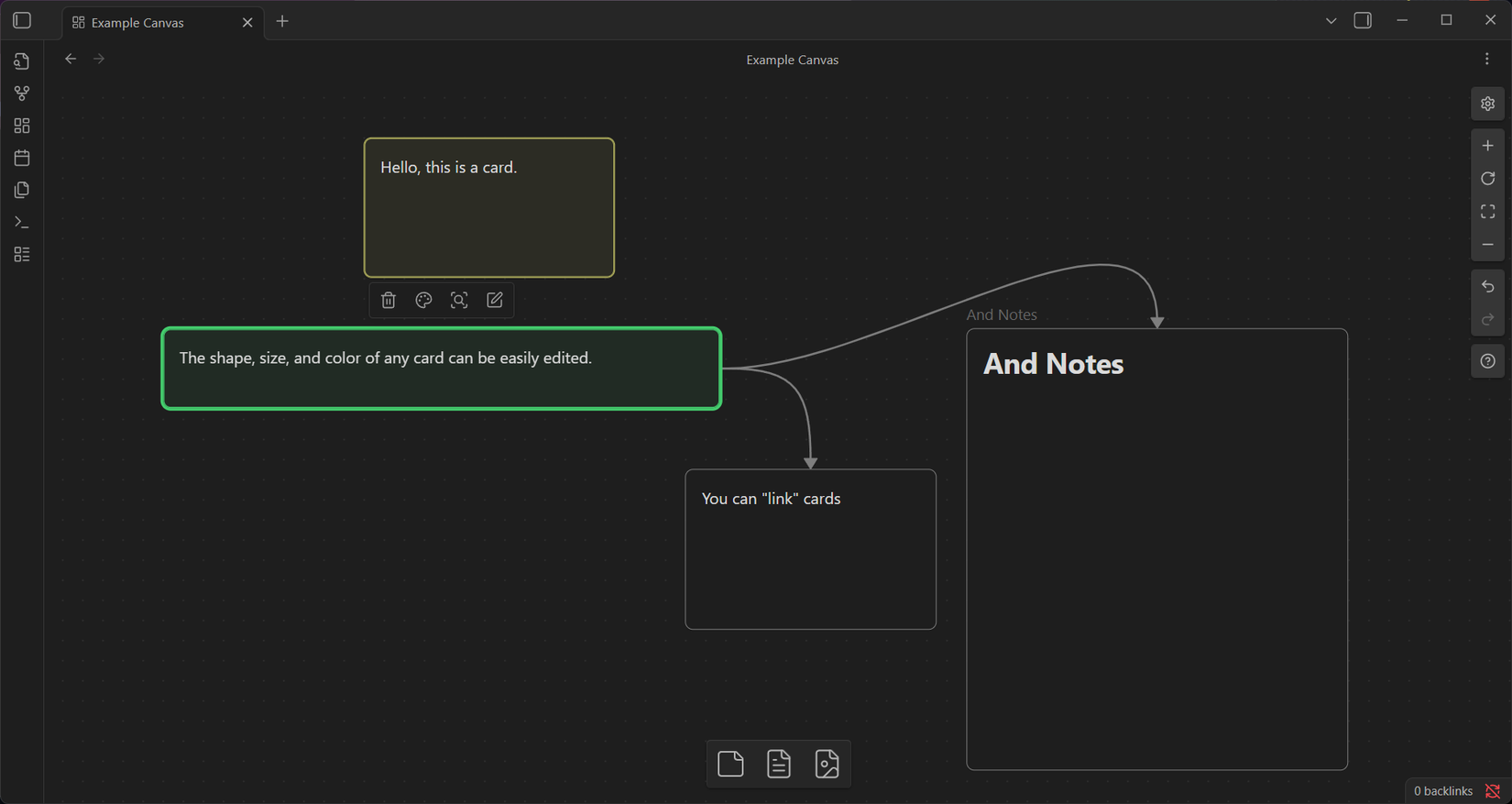Open a new tab with the plus button
The height and width of the screenshot is (804, 1512).
[x=282, y=21]
